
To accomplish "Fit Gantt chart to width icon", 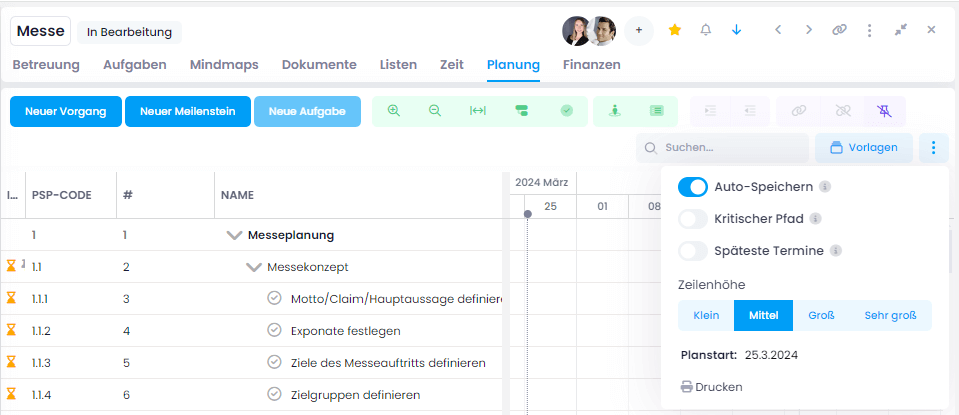I will click(478, 111).
